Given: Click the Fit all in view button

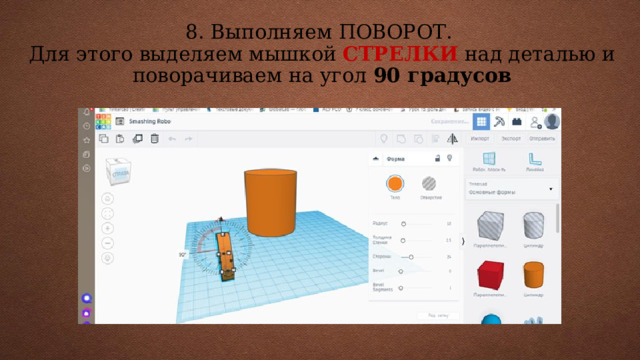Looking at the screenshot, I should point(107,213).
